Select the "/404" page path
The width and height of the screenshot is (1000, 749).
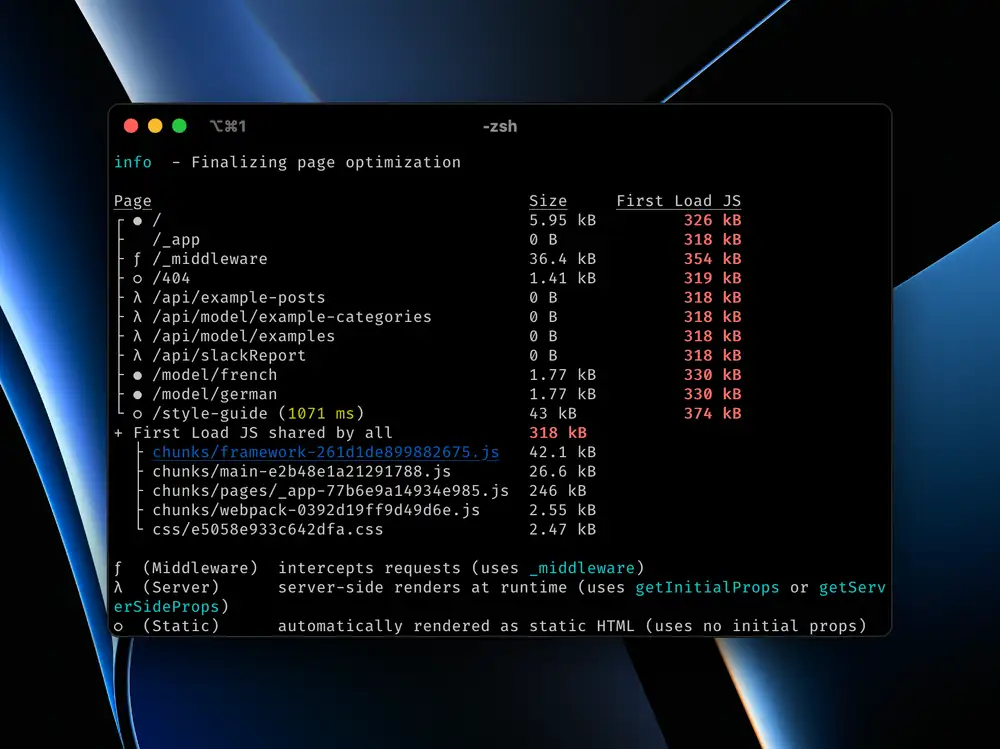pyautogui.click(x=171, y=278)
